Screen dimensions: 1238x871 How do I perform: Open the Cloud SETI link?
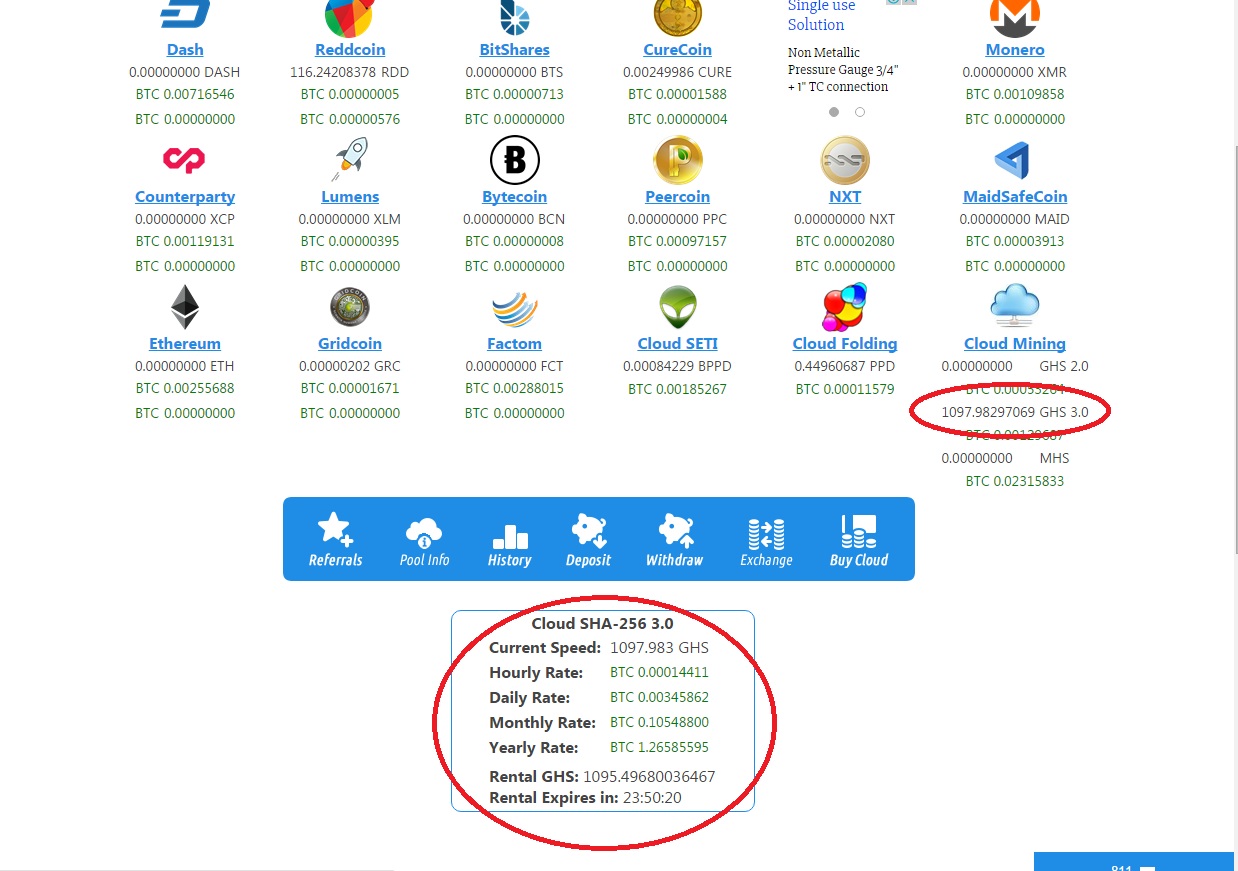(678, 344)
